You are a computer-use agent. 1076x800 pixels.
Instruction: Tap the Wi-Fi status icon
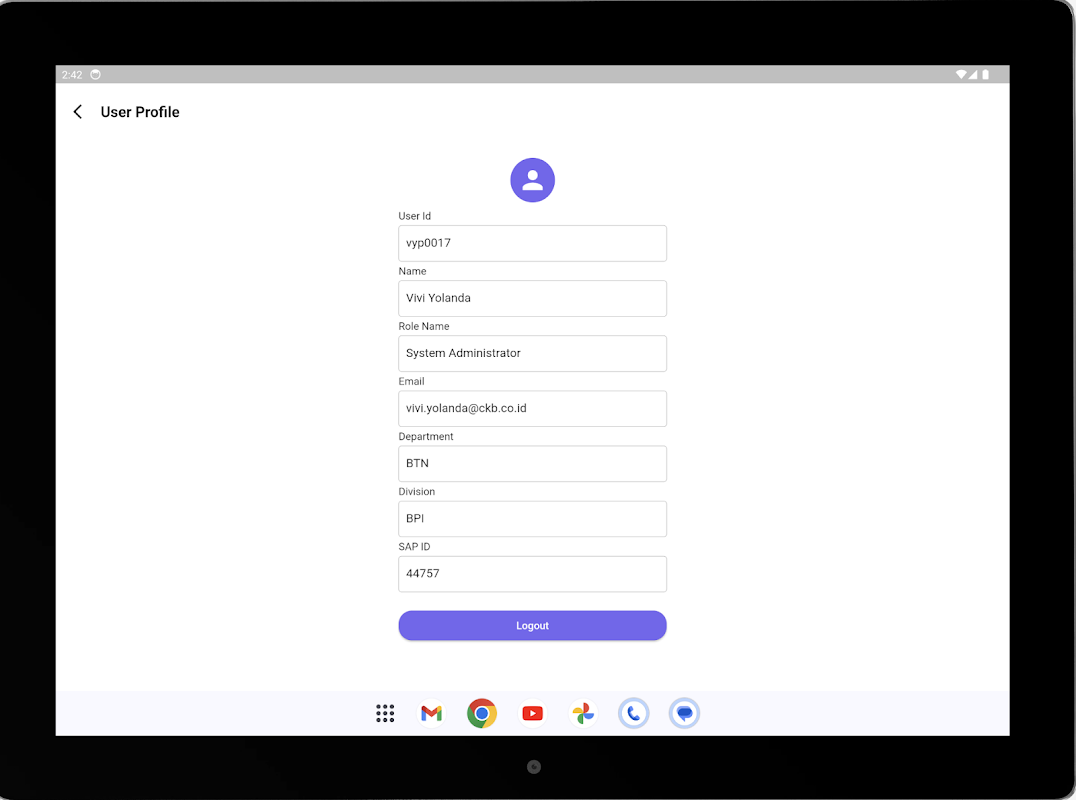(x=961, y=74)
